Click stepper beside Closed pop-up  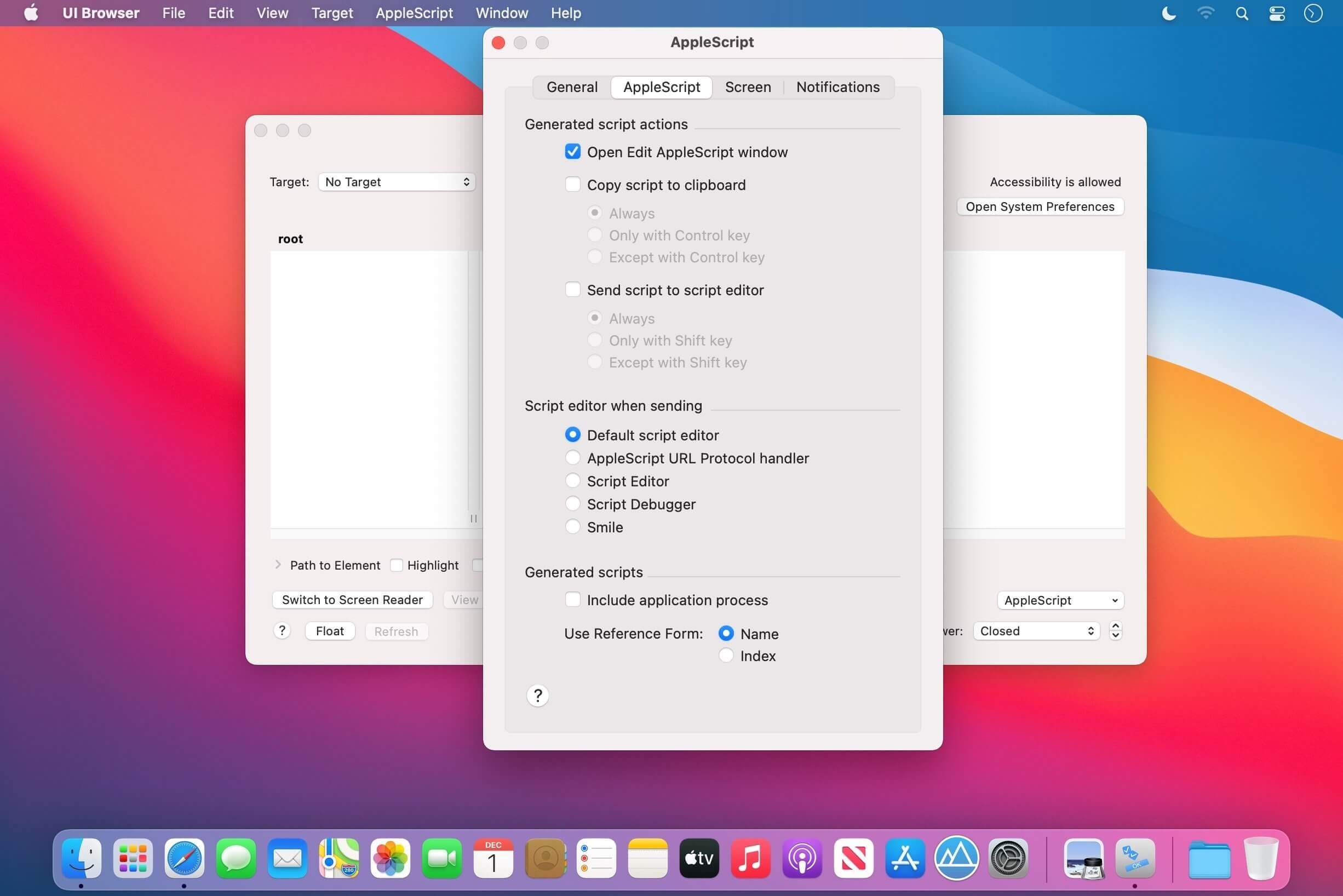(x=1115, y=631)
